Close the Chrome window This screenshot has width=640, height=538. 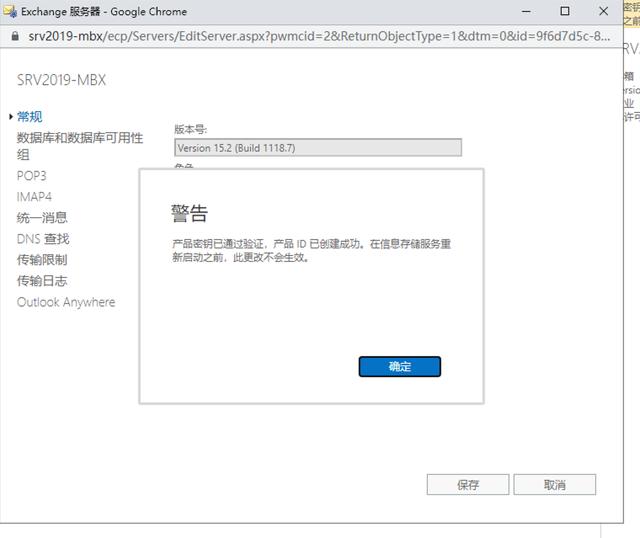604,11
